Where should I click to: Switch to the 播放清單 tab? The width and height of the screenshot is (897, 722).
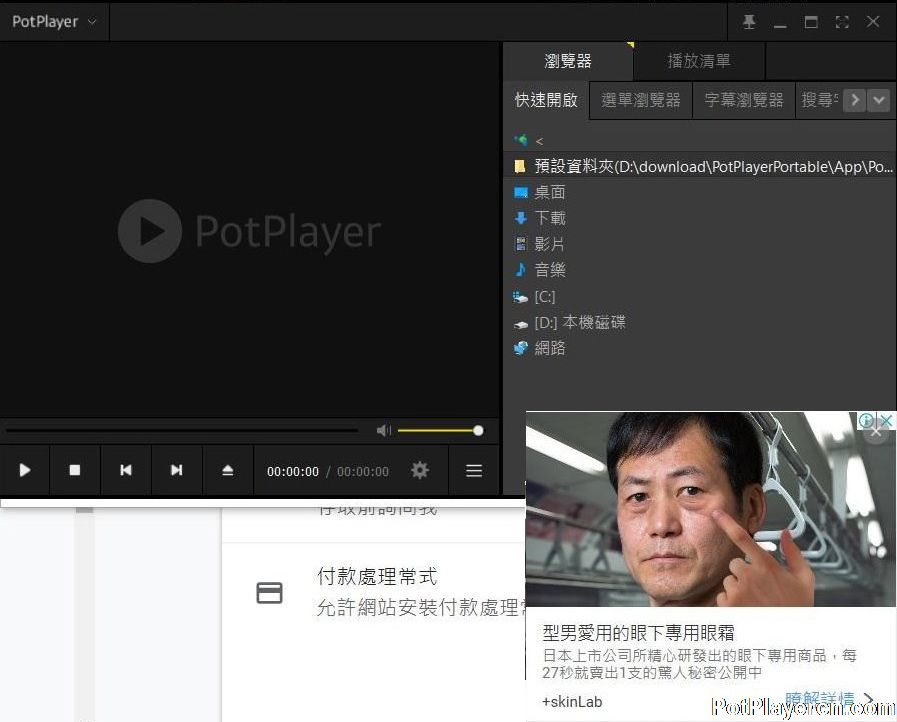(x=699, y=61)
